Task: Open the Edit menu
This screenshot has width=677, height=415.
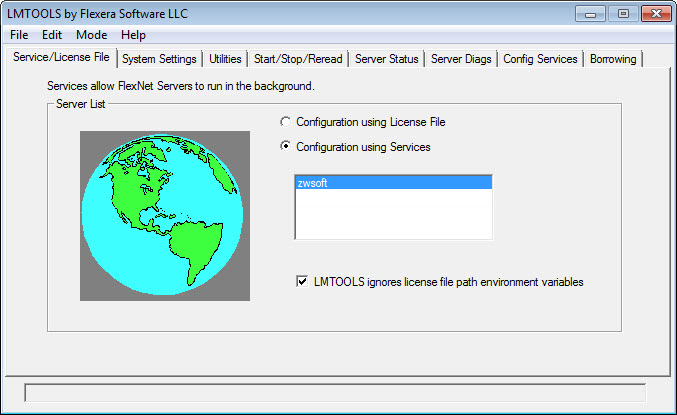Action: pyautogui.click(x=52, y=34)
